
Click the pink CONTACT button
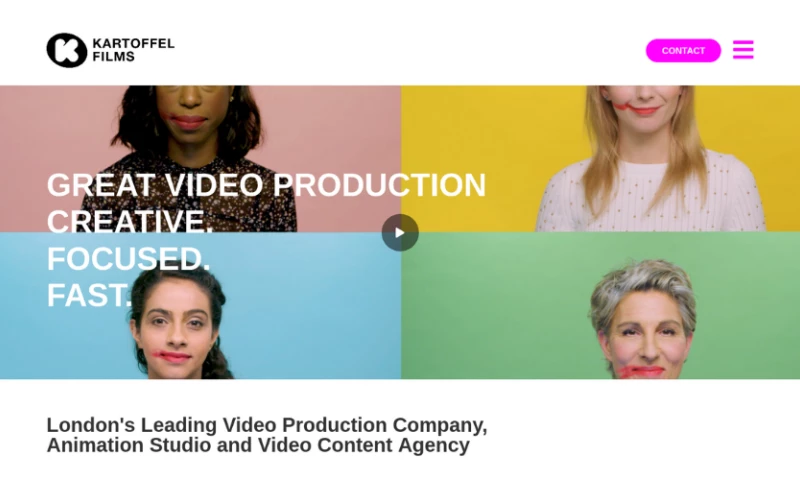click(683, 50)
